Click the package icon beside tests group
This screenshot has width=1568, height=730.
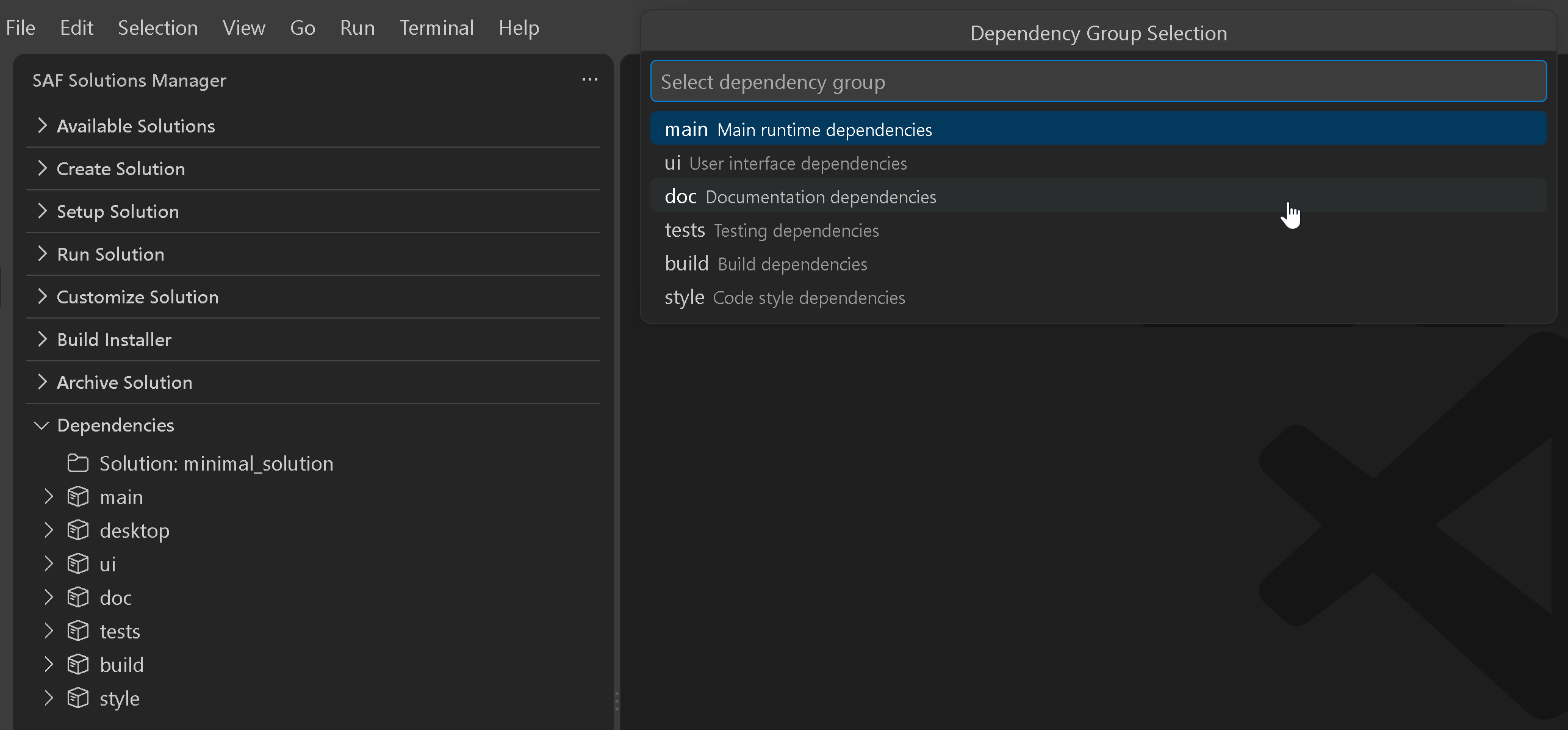[x=78, y=631]
